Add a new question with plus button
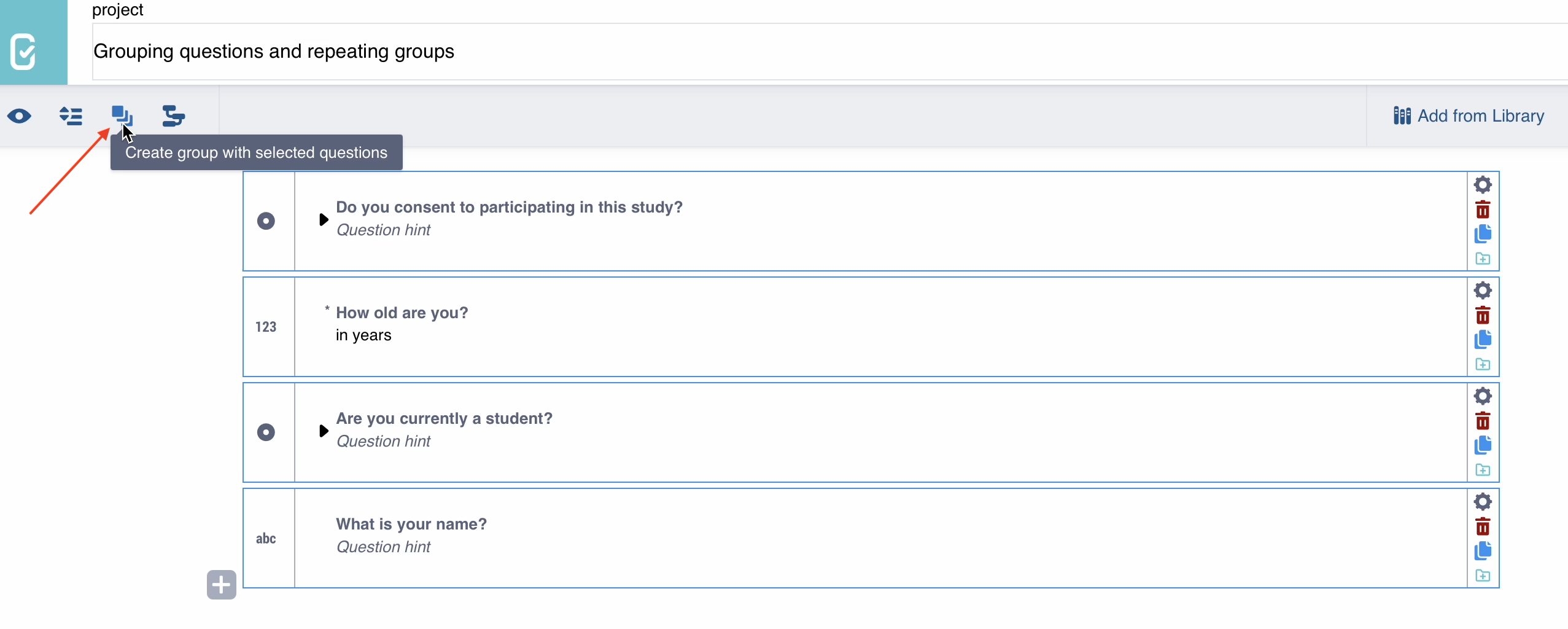Viewport: 1568px width, 629px height. (x=221, y=584)
